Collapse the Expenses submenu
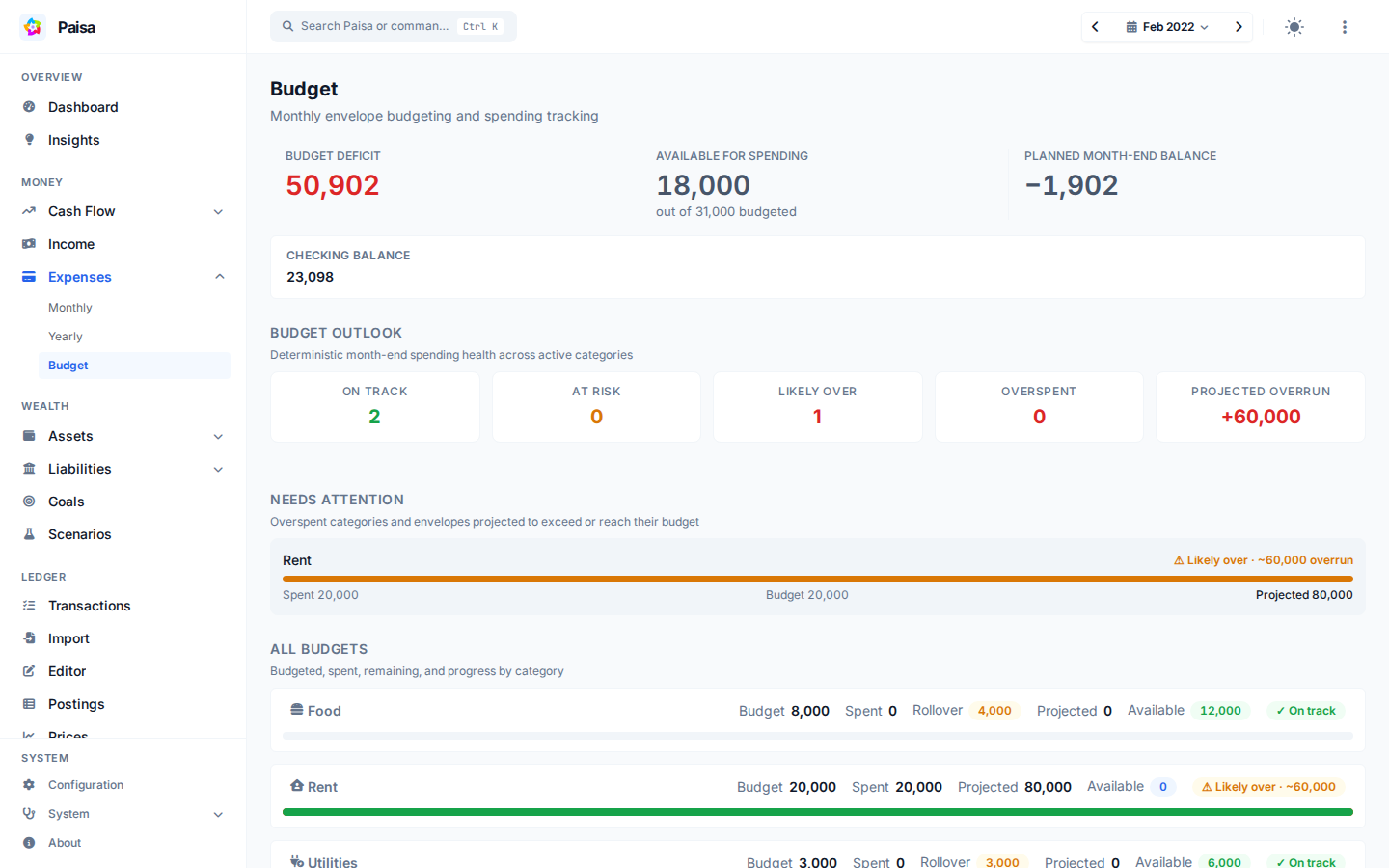The image size is (1389, 868). (219, 277)
